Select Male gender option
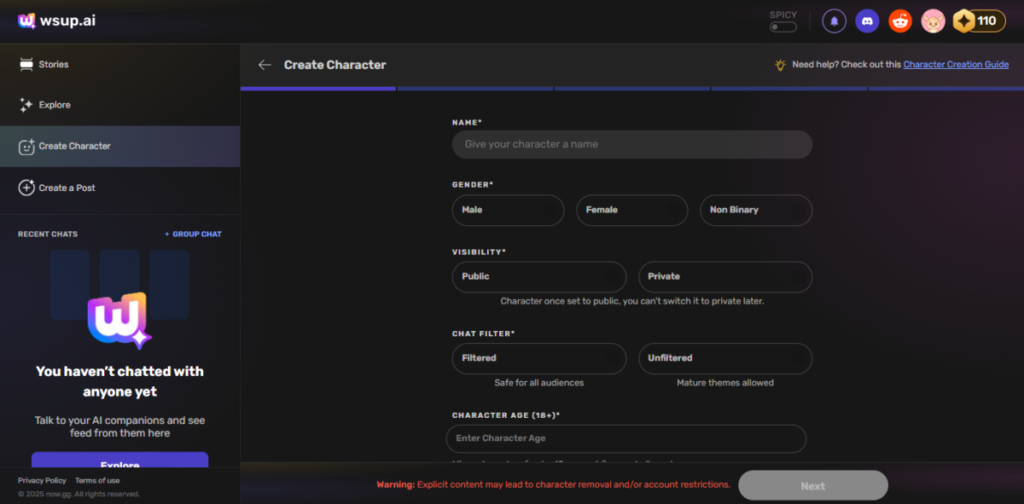The height and width of the screenshot is (504, 1024). (508, 210)
